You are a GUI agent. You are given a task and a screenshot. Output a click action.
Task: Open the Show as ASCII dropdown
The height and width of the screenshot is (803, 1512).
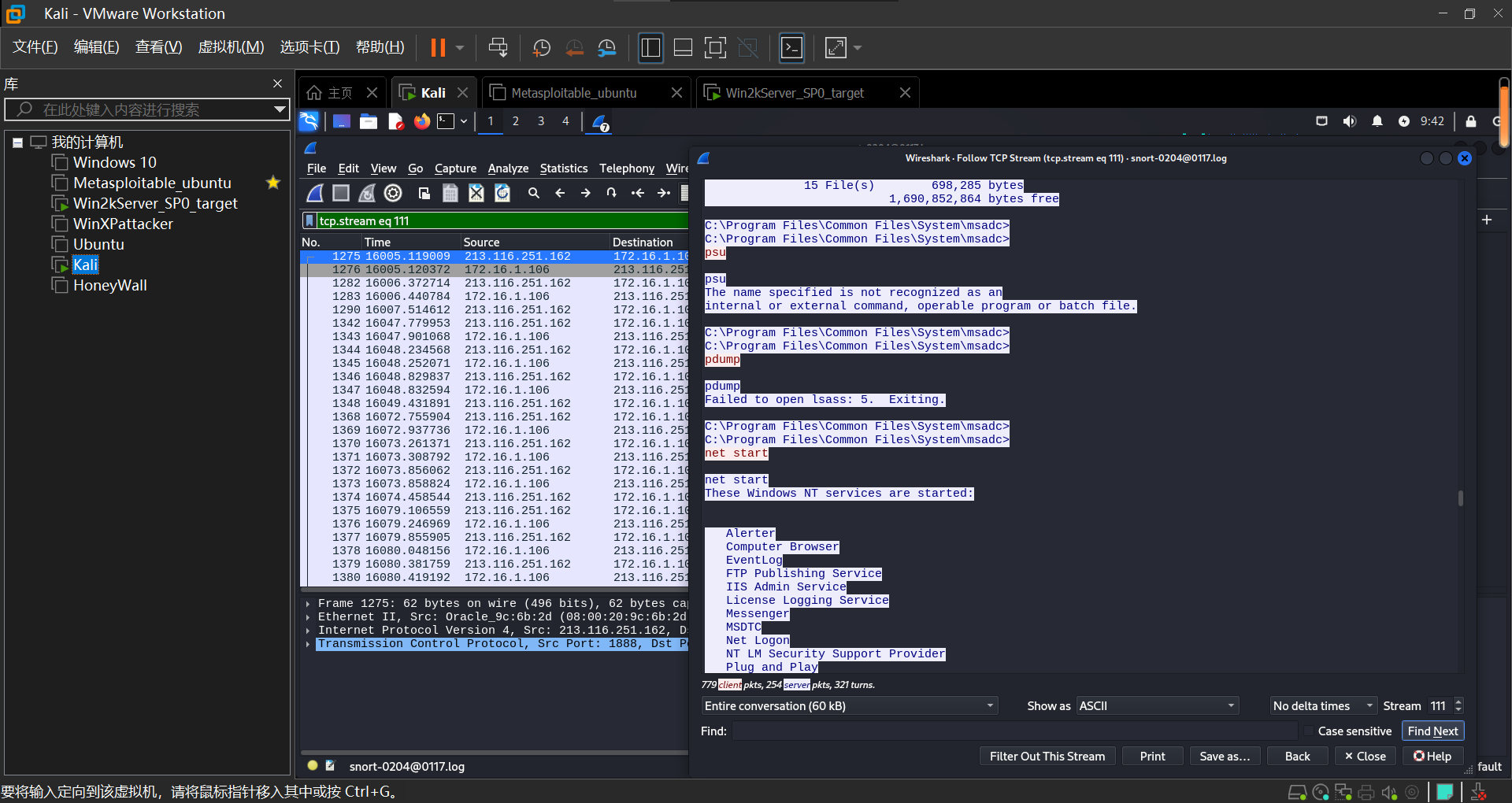(x=1156, y=706)
